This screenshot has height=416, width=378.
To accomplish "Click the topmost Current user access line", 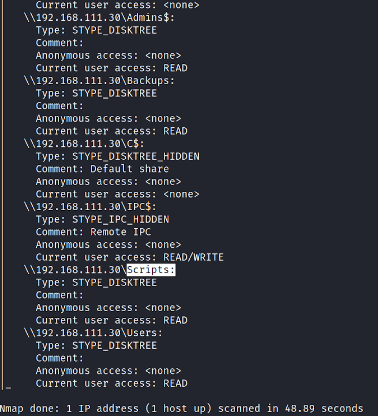I will coord(118,5).
